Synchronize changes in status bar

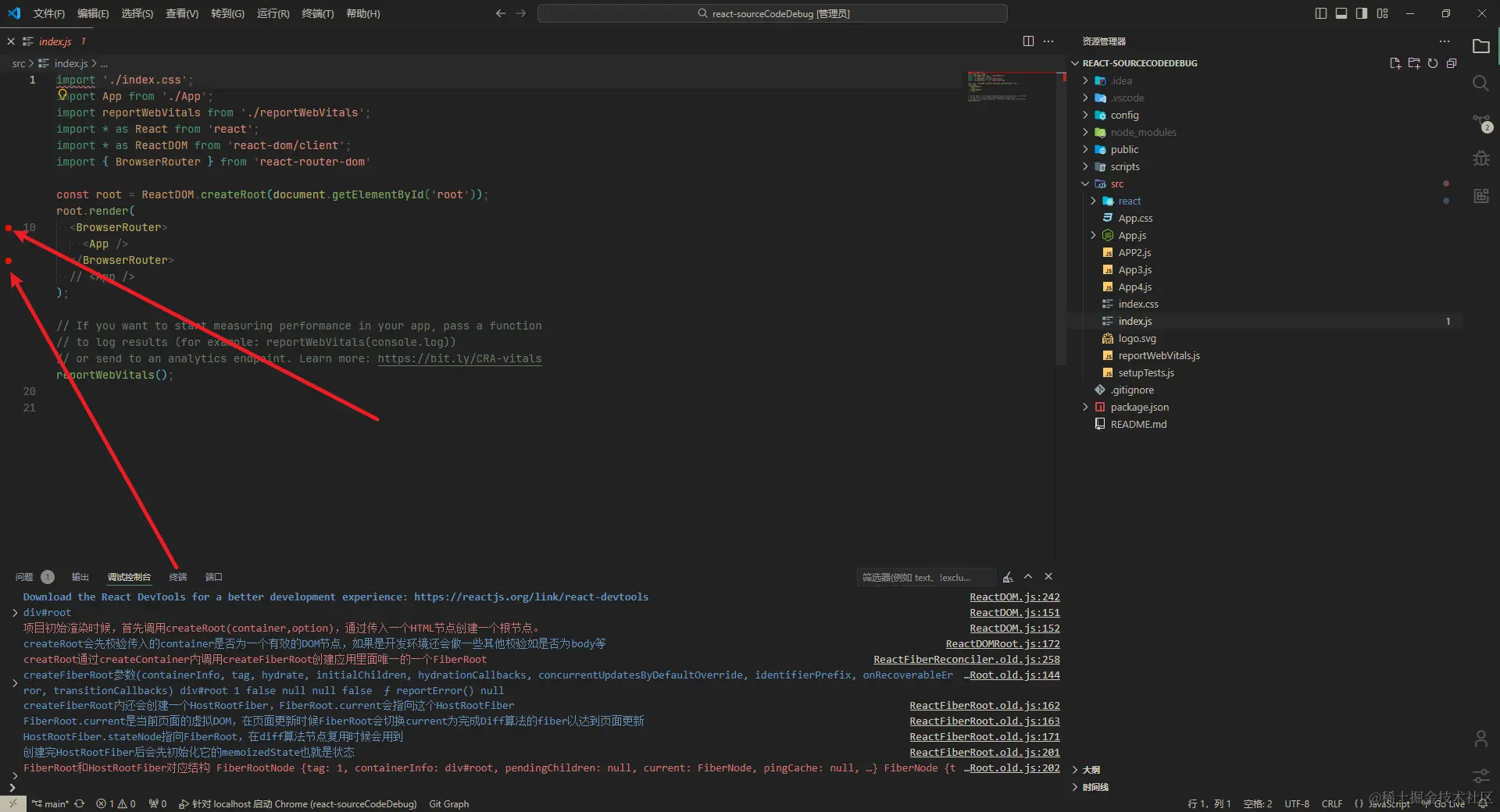(80, 803)
